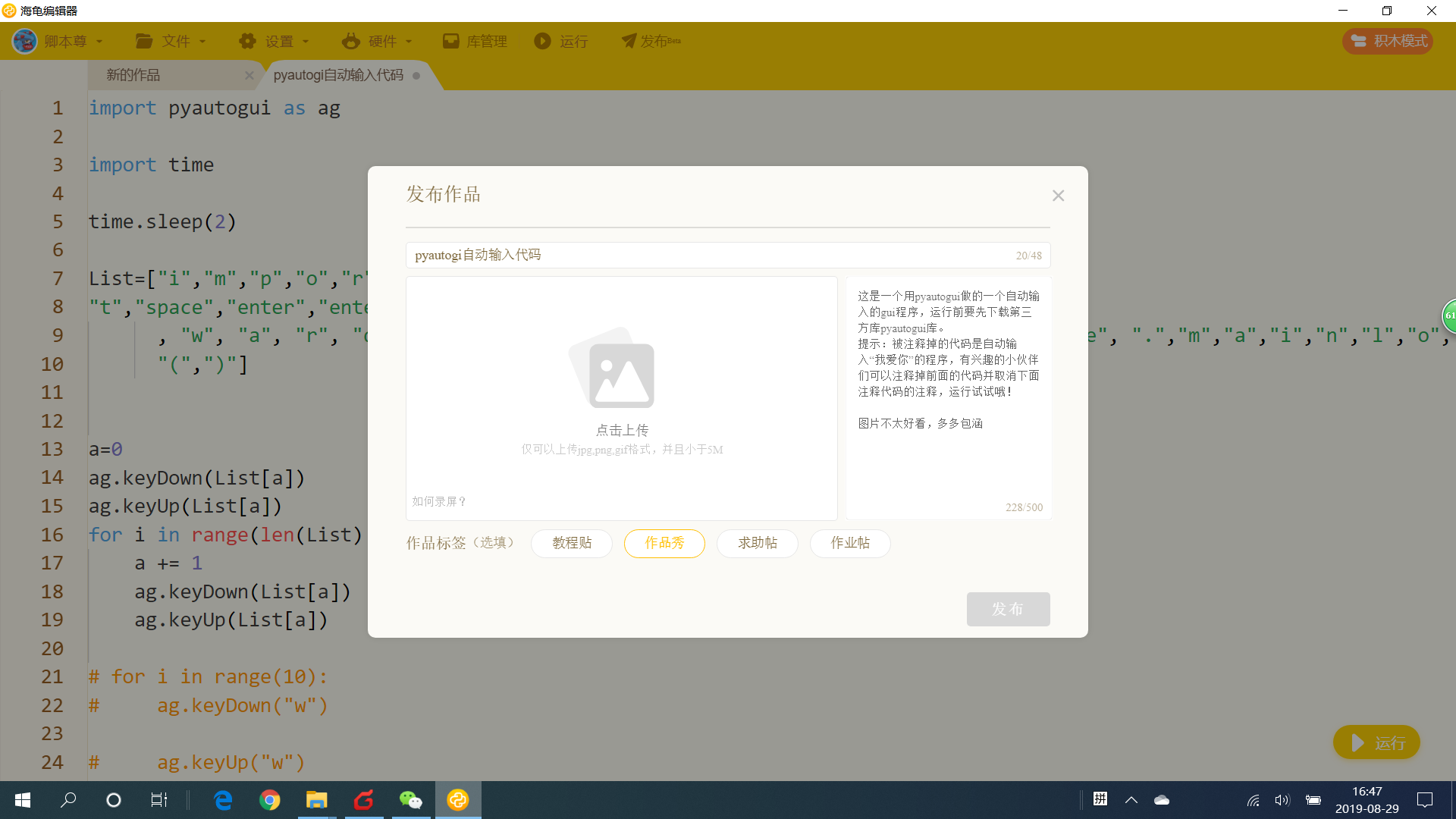Expand the 文件 dropdown arrow
This screenshot has width=1456, height=819.
(202, 42)
